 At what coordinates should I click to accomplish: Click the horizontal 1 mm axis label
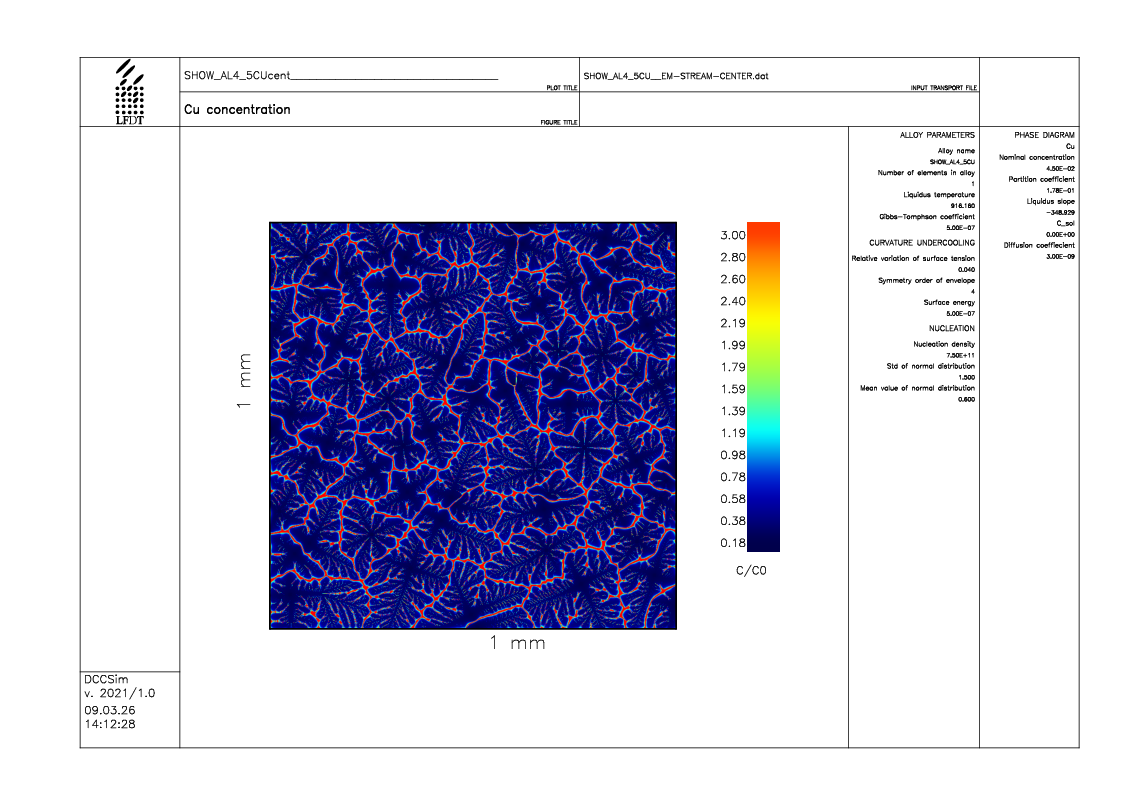(x=517, y=643)
